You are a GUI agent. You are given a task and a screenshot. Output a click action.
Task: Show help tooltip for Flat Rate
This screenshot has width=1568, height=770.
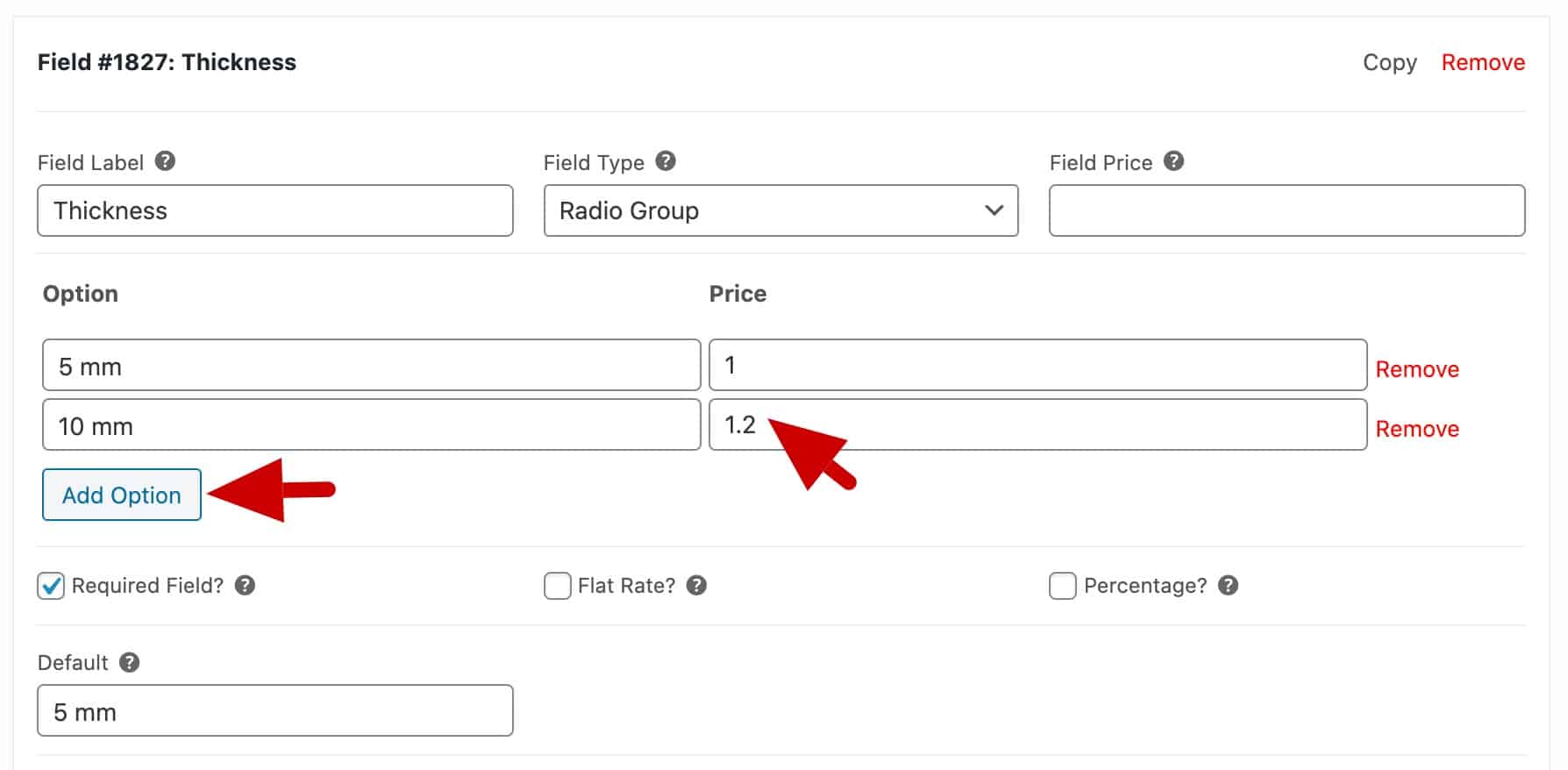(x=696, y=585)
